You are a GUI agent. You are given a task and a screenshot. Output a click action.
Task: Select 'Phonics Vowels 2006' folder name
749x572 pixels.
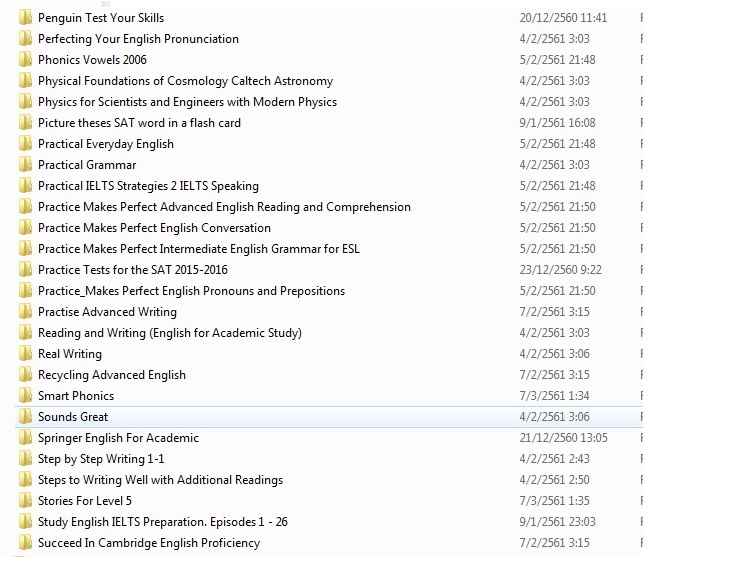[x=92, y=60]
